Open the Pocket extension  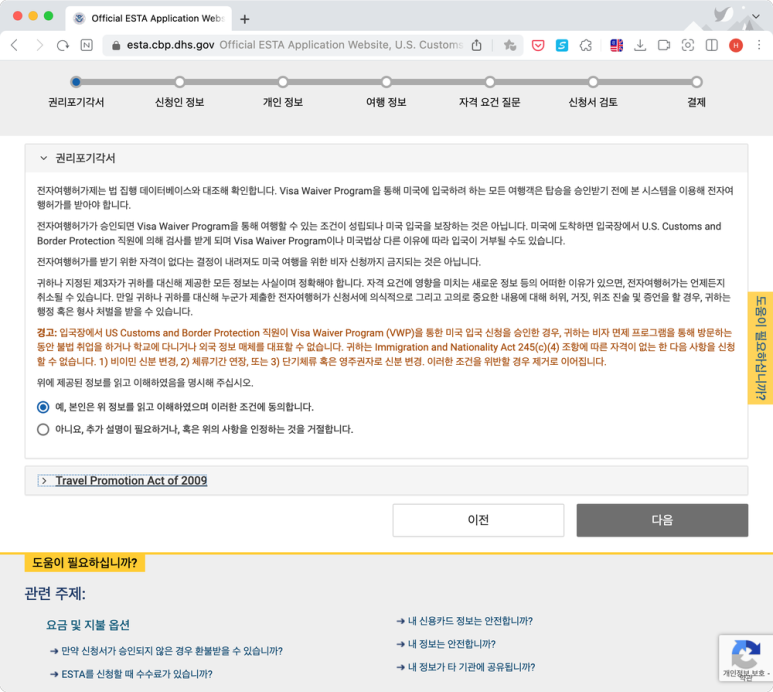tap(538, 45)
